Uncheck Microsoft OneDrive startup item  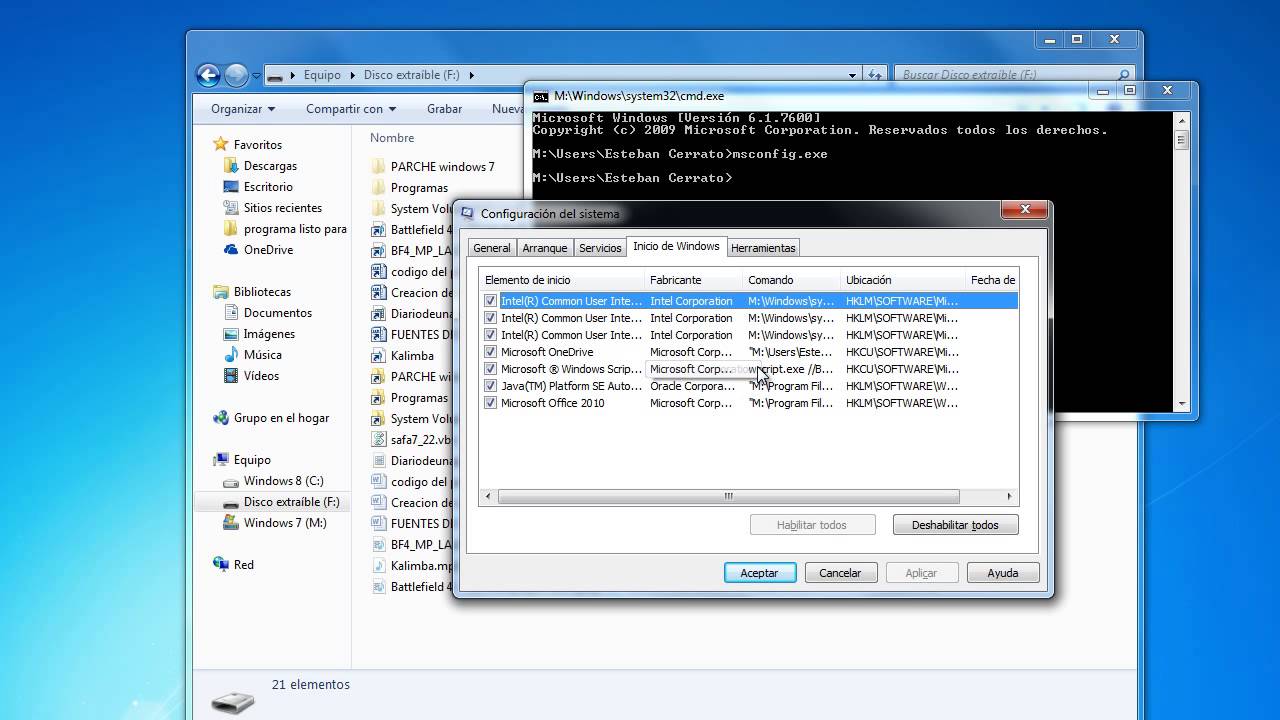click(490, 352)
